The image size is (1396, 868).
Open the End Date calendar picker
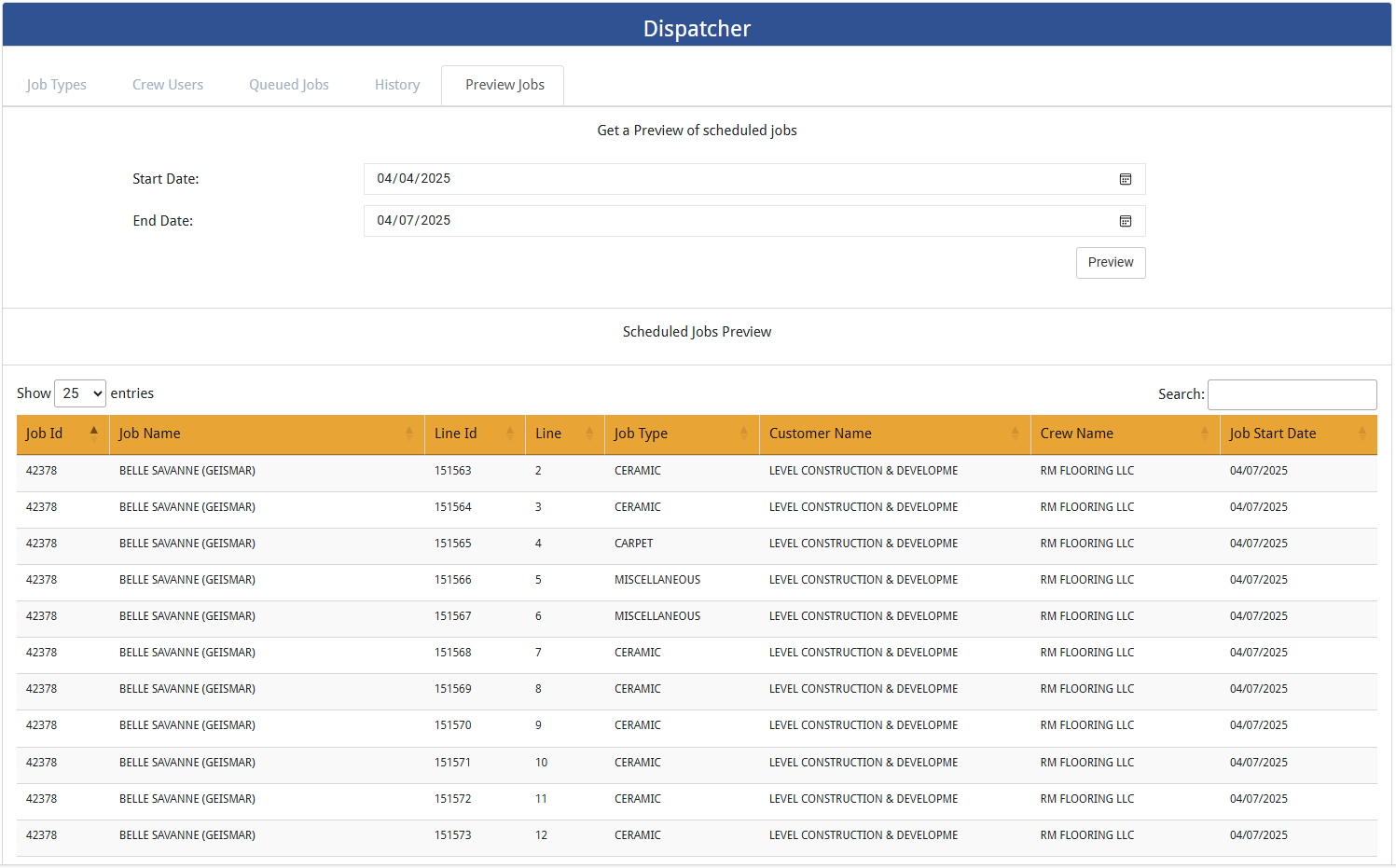1125,221
